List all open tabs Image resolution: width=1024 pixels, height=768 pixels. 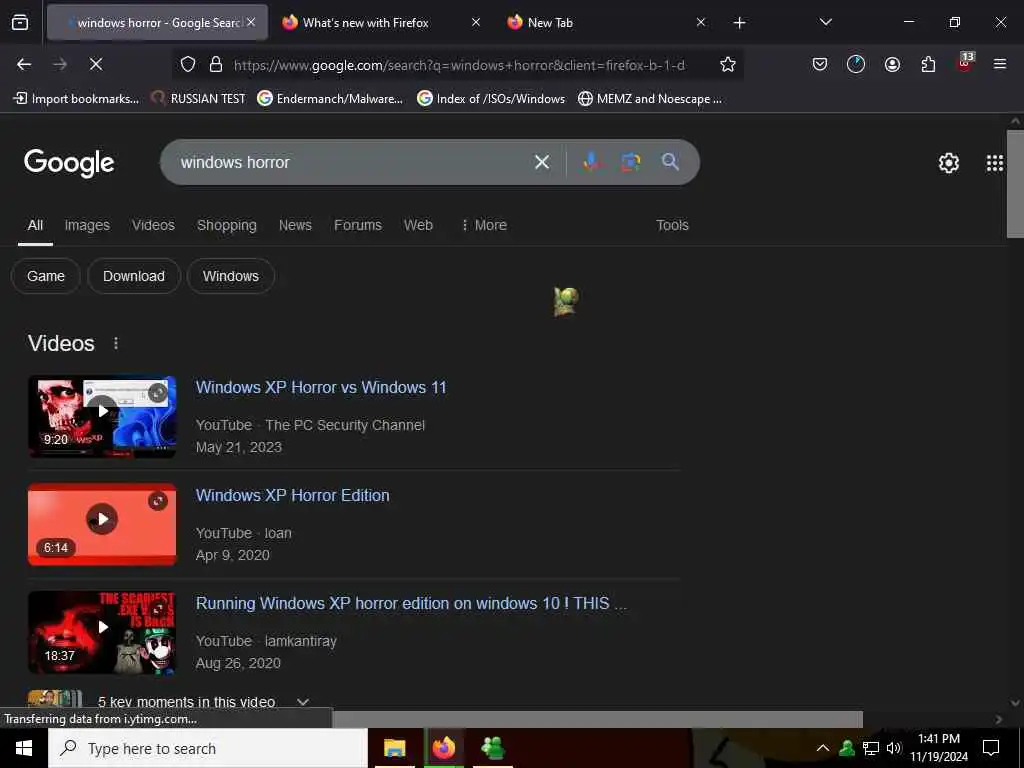click(825, 23)
